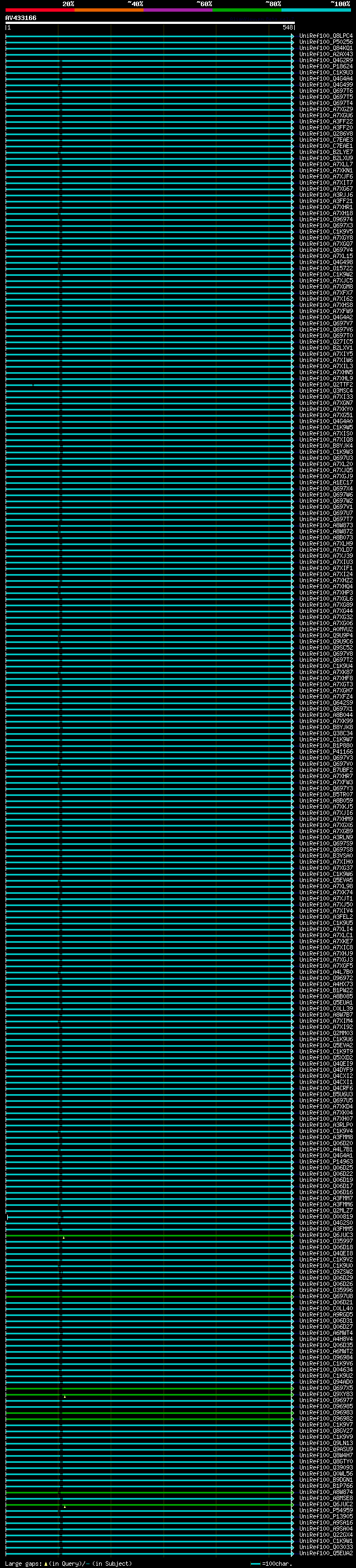Image resolution: width=356 pixels, height=1568 pixels.
Task: Select the UniRef100_Q39093 label
Action: (x=325, y=1467)
